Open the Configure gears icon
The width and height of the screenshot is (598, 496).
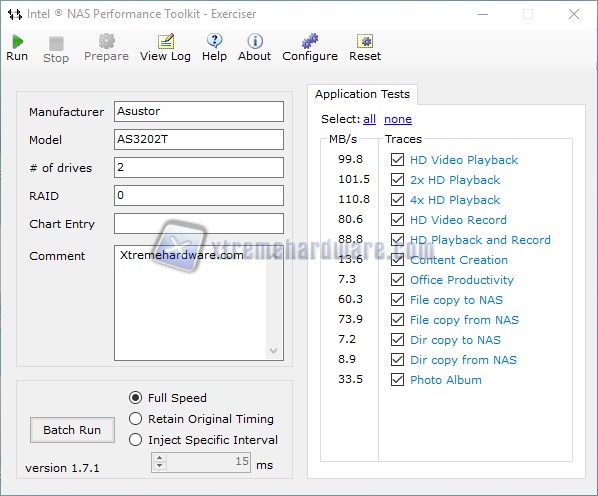click(x=310, y=41)
